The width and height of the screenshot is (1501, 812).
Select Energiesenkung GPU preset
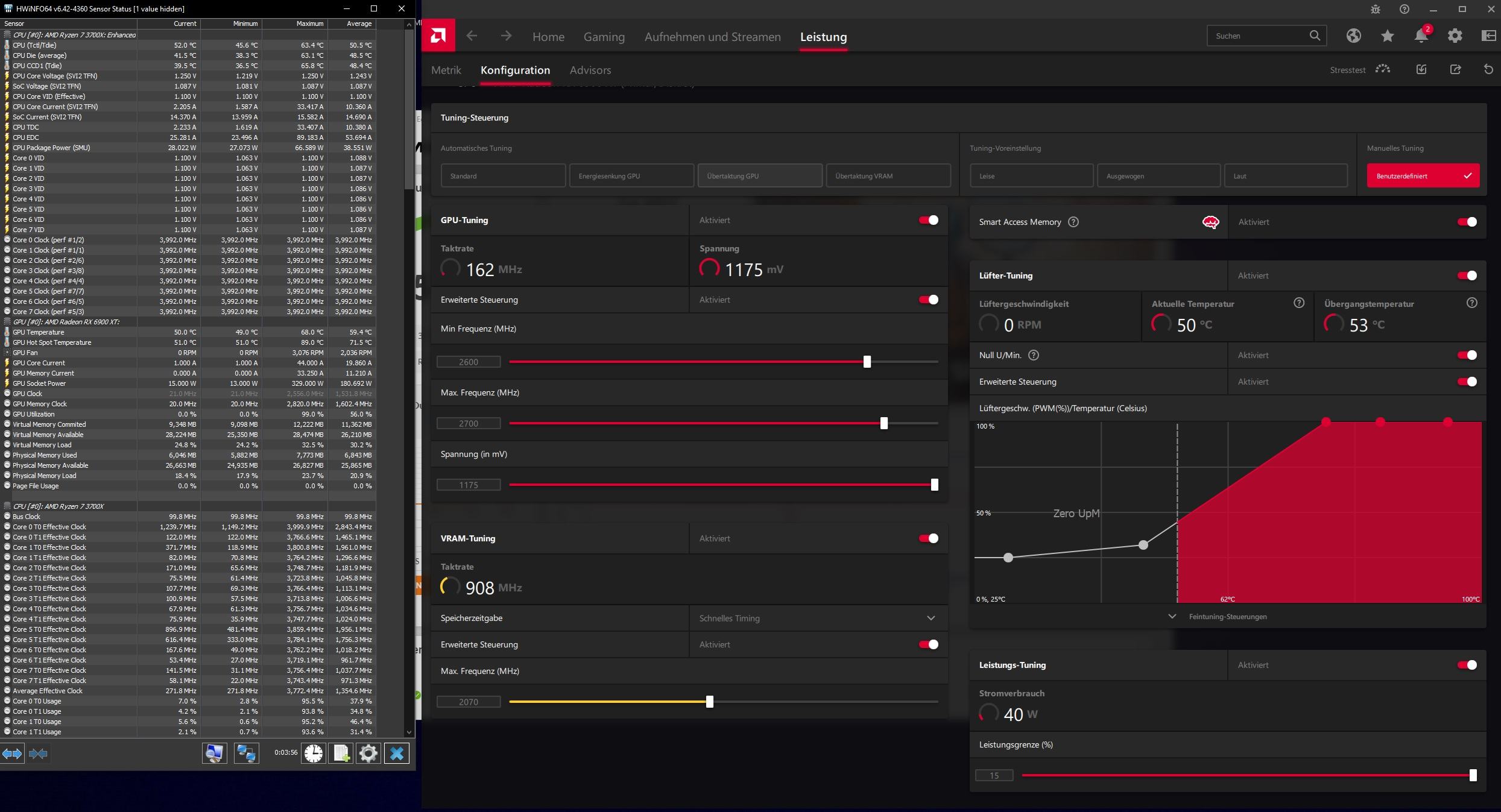[631, 176]
